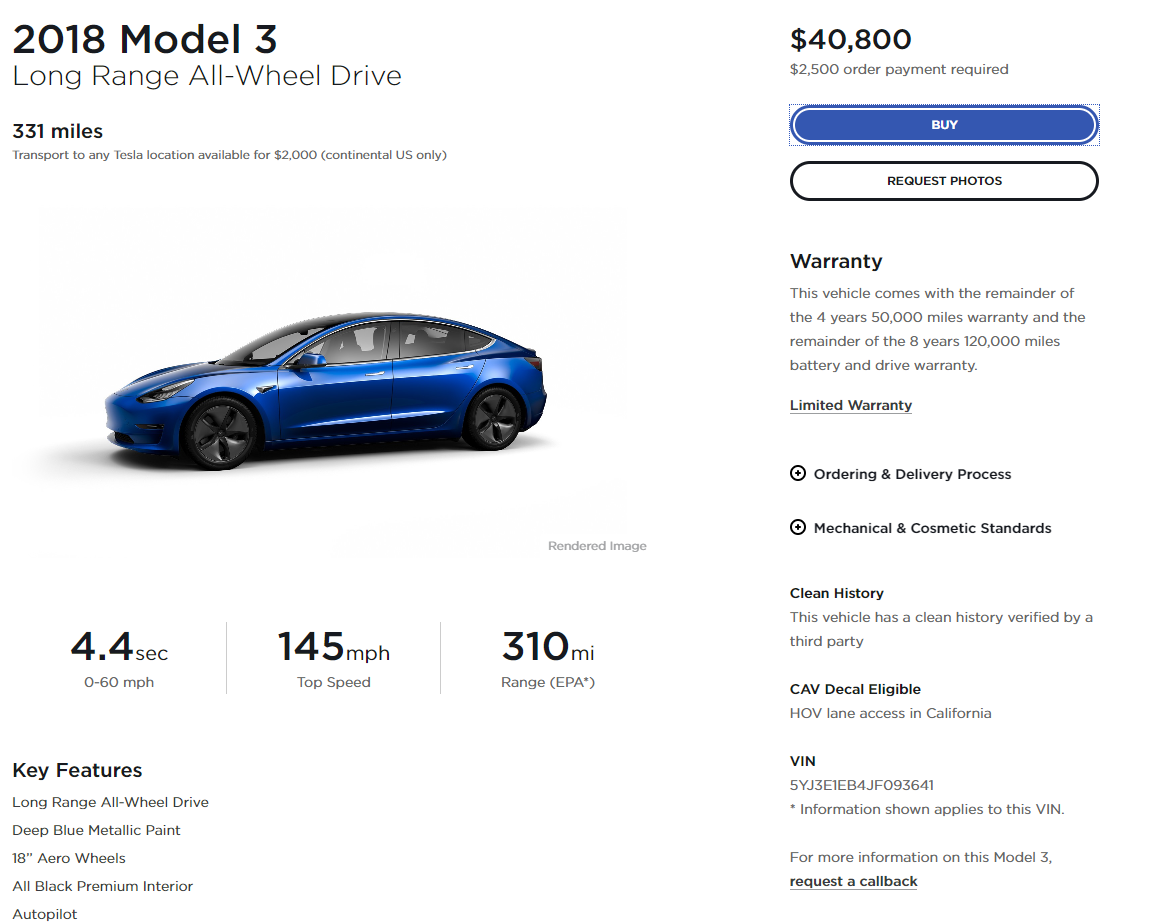Screen dimensions: 1176x924
Task: Click the Warranty heading
Action: pyautogui.click(x=836, y=262)
